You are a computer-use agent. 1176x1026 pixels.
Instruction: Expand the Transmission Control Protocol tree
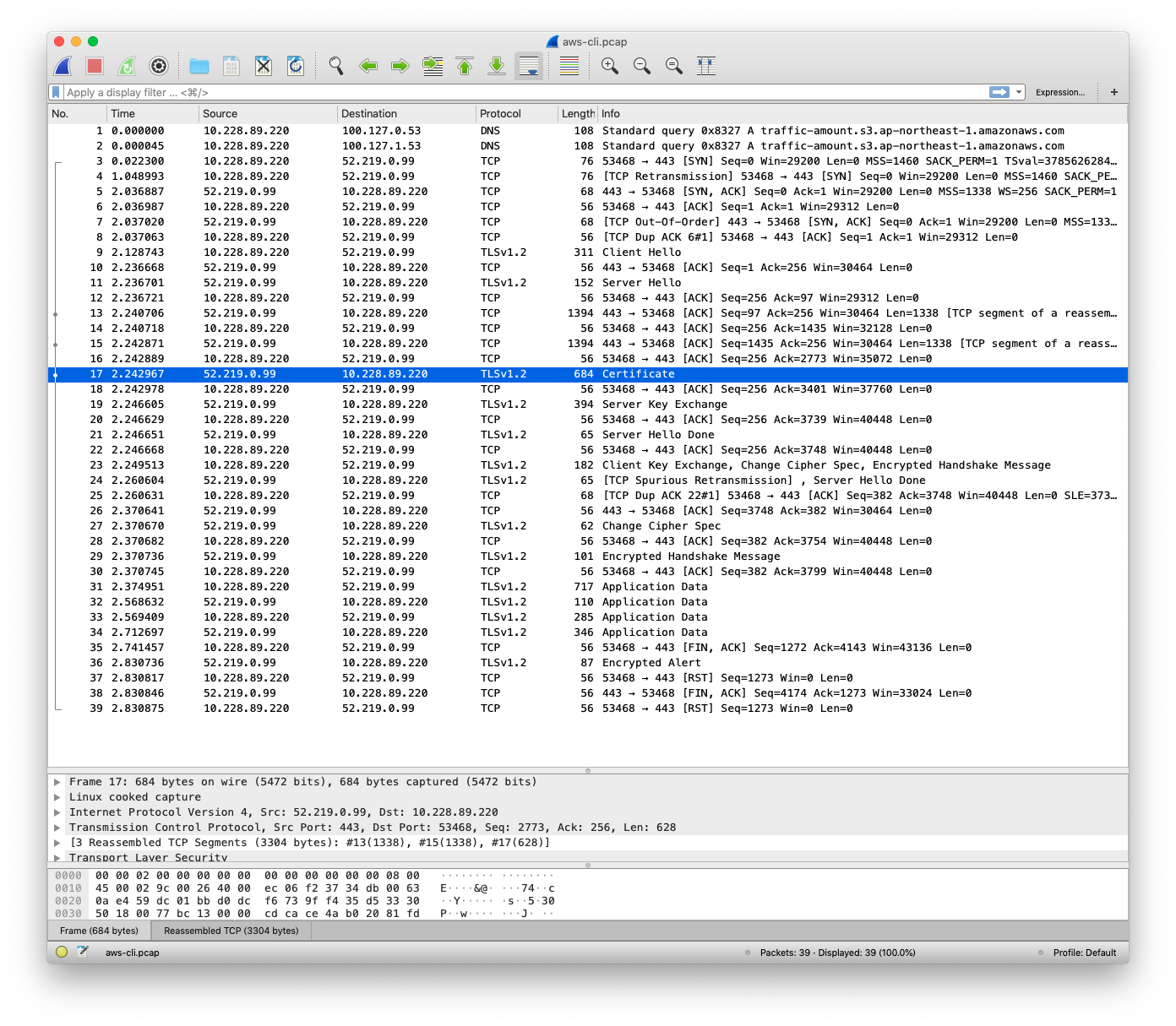[x=57, y=828]
